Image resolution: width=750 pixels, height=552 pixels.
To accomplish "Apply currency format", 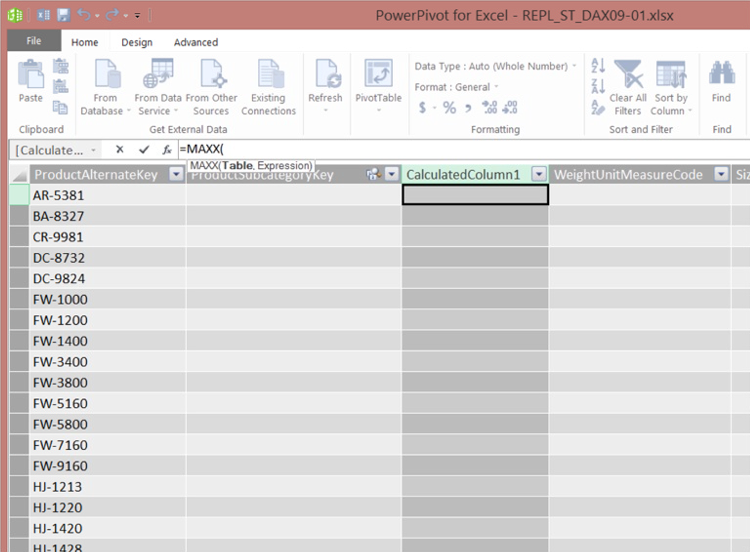I will point(422,107).
